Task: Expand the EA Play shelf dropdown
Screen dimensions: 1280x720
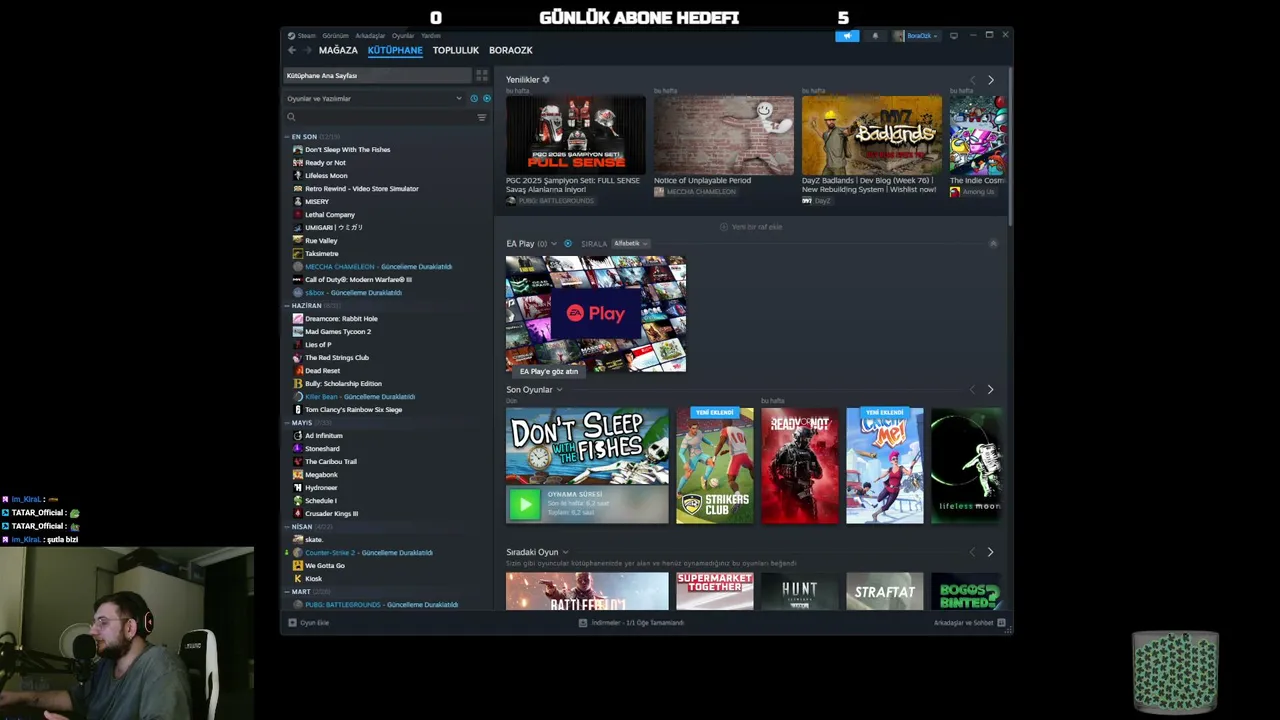Action: (x=554, y=244)
